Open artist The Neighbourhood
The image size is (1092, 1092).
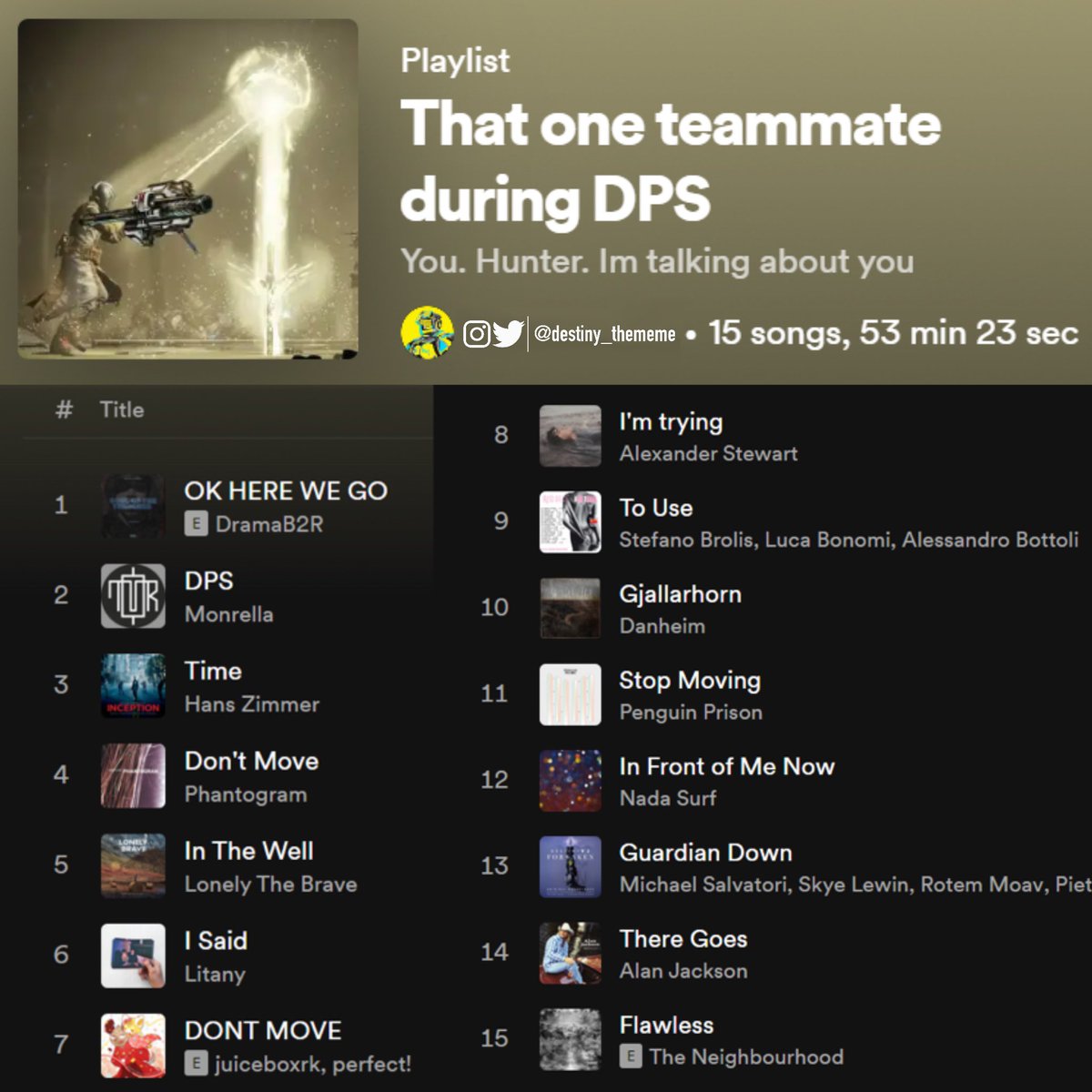746,1057
